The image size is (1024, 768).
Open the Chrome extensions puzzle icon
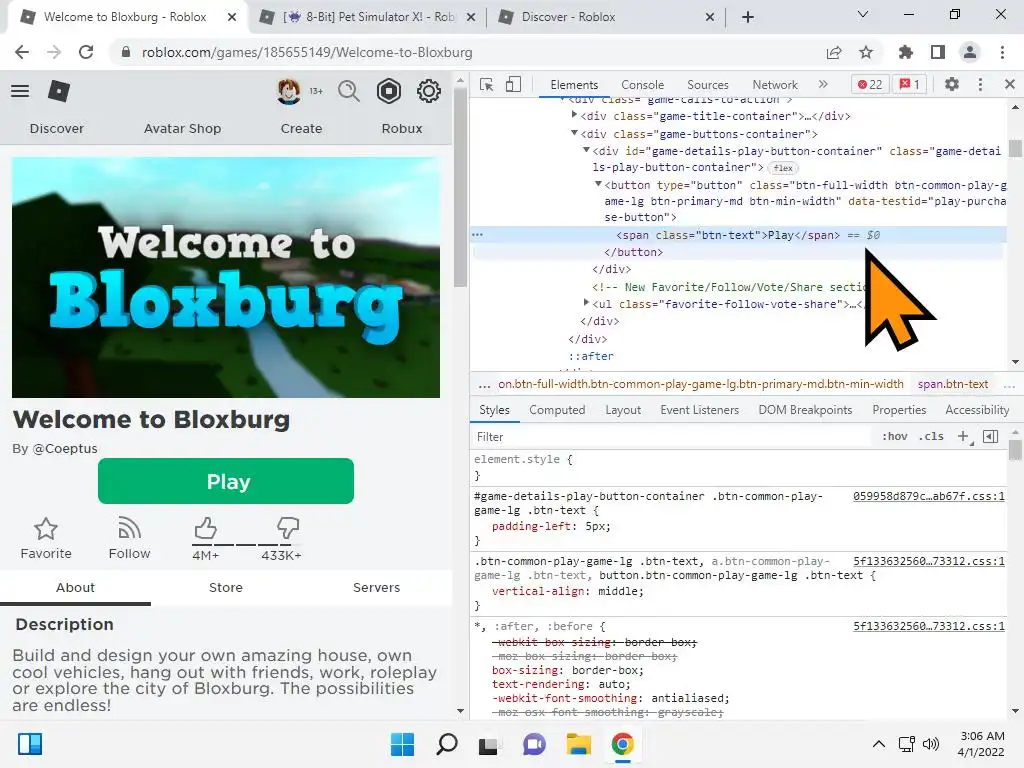point(905,52)
